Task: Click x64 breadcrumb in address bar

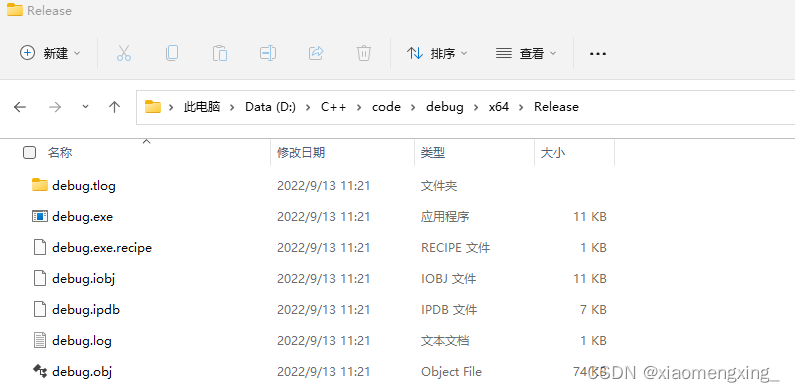Action: (x=499, y=107)
